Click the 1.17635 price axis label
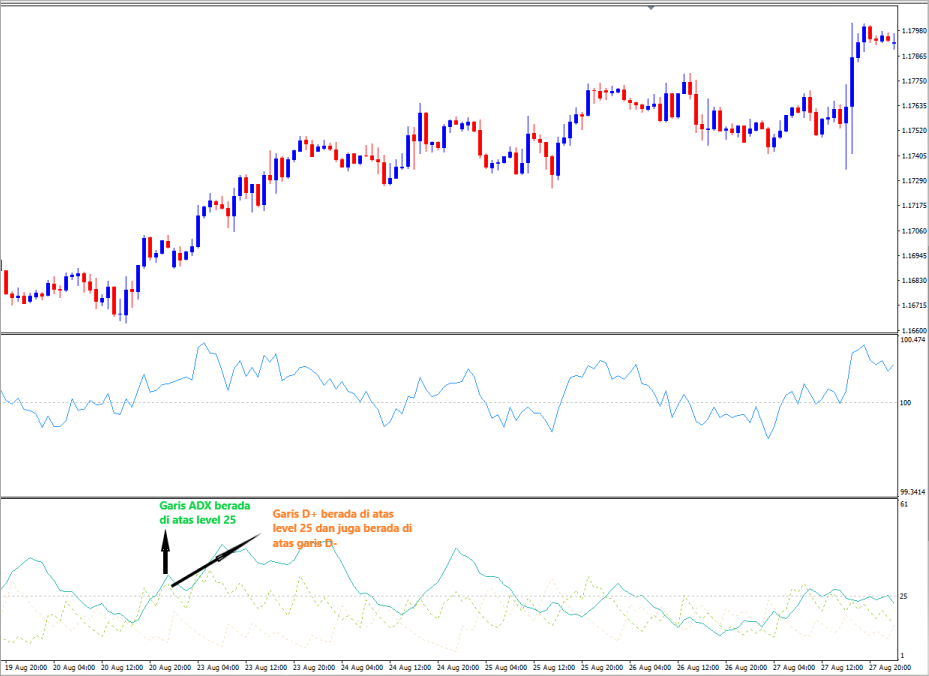Screen dimensions: 929x676 point(914,106)
